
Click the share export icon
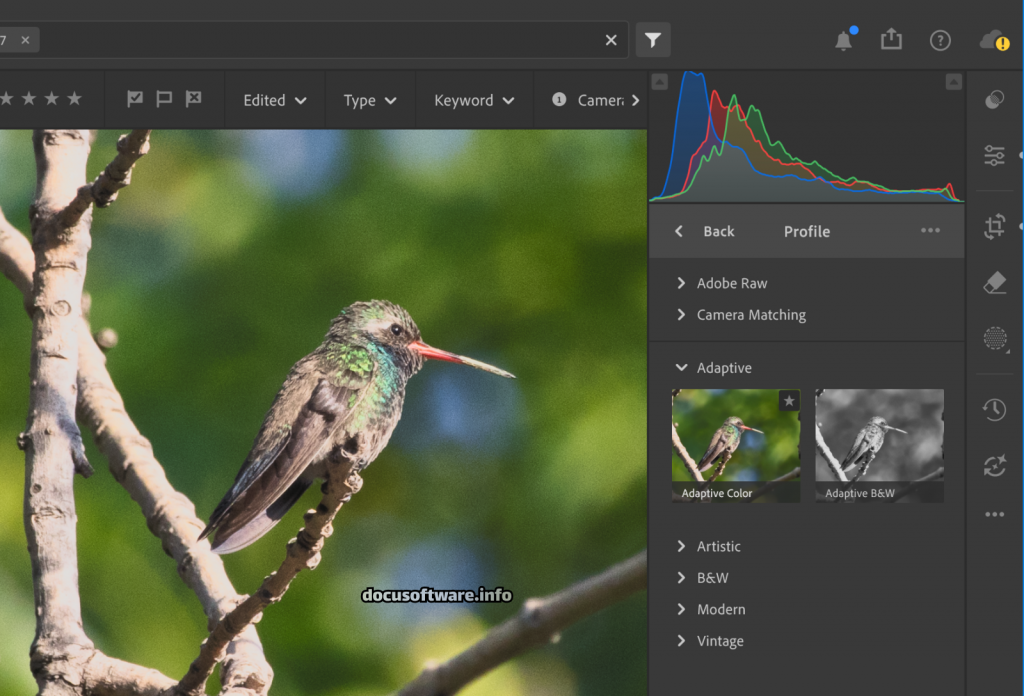tap(891, 39)
